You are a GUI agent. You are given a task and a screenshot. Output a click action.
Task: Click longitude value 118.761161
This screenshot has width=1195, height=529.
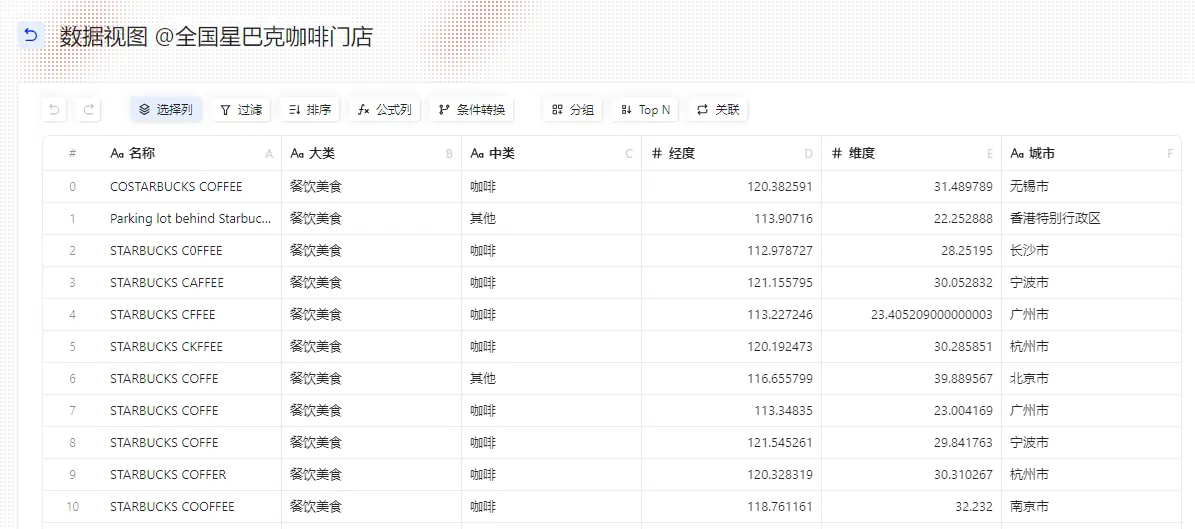pyautogui.click(x=780, y=507)
